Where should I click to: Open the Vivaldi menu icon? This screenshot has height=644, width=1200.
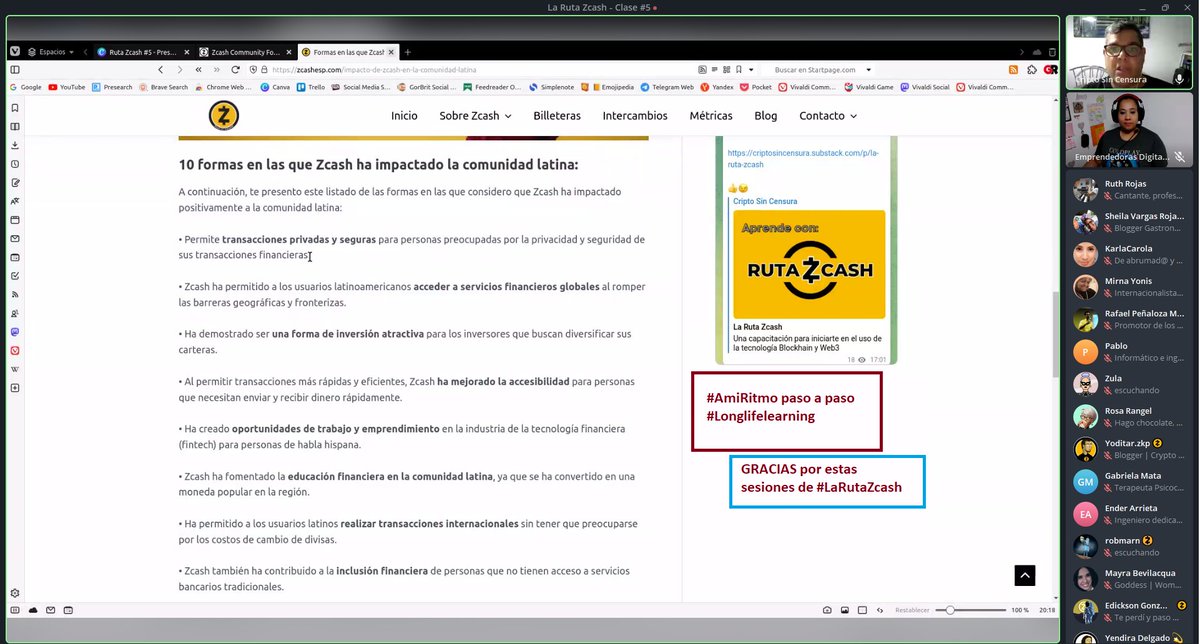point(15,52)
